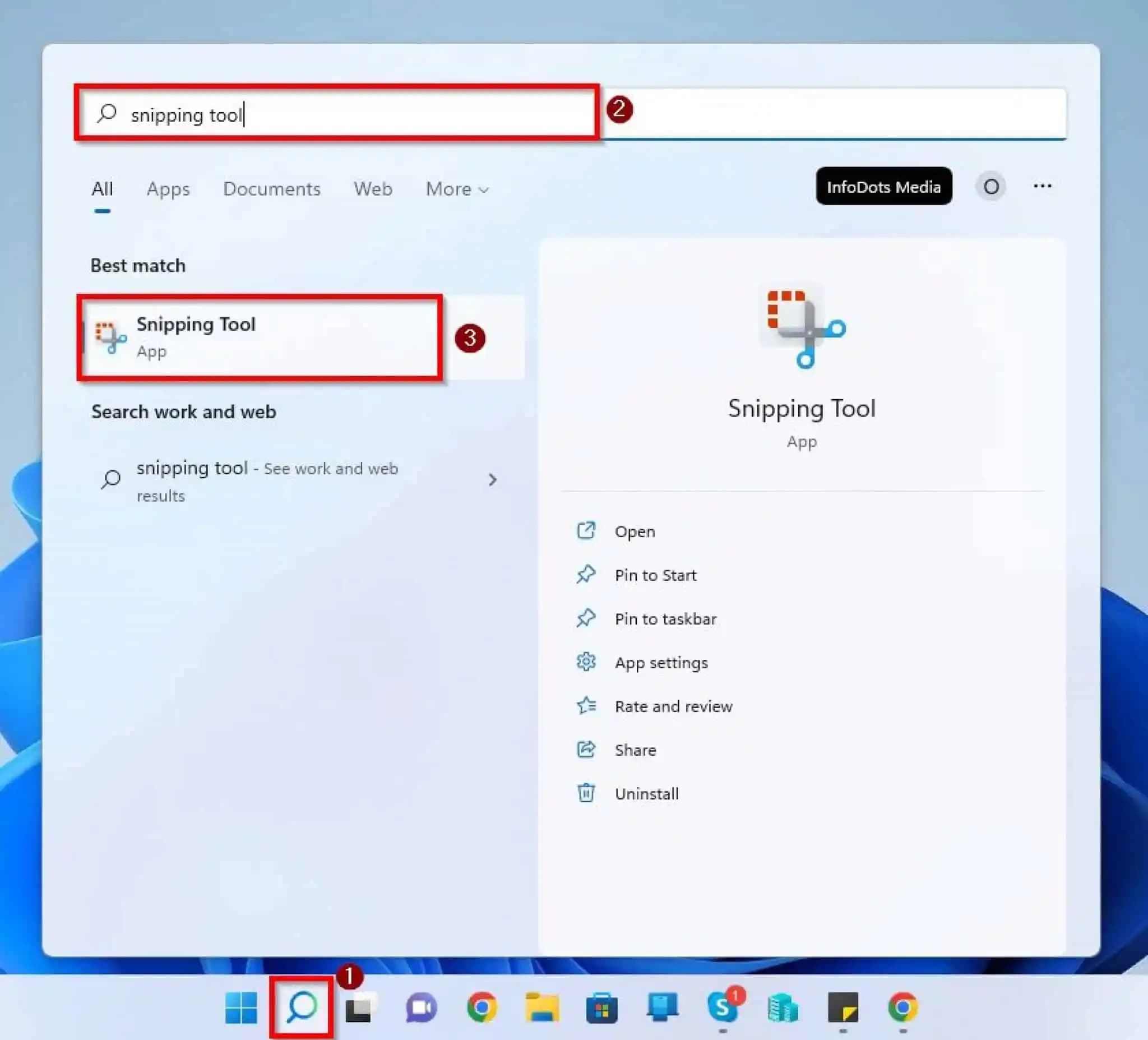Click the Pin to Start pin icon
This screenshot has width=1148, height=1040.
pyautogui.click(x=587, y=575)
